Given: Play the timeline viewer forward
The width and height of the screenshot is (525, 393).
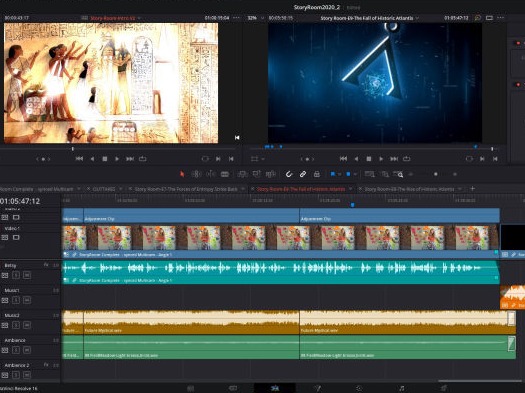Looking at the screenshot, I should [381, 159].
